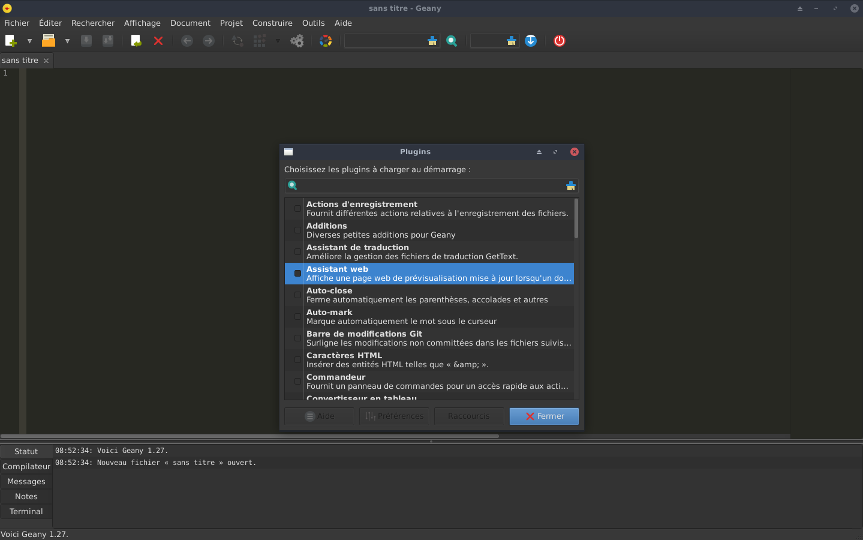Open the new-file template dropdown arrow
The height and width of the screenshot is (540, 863).
(x=29, y=41)
